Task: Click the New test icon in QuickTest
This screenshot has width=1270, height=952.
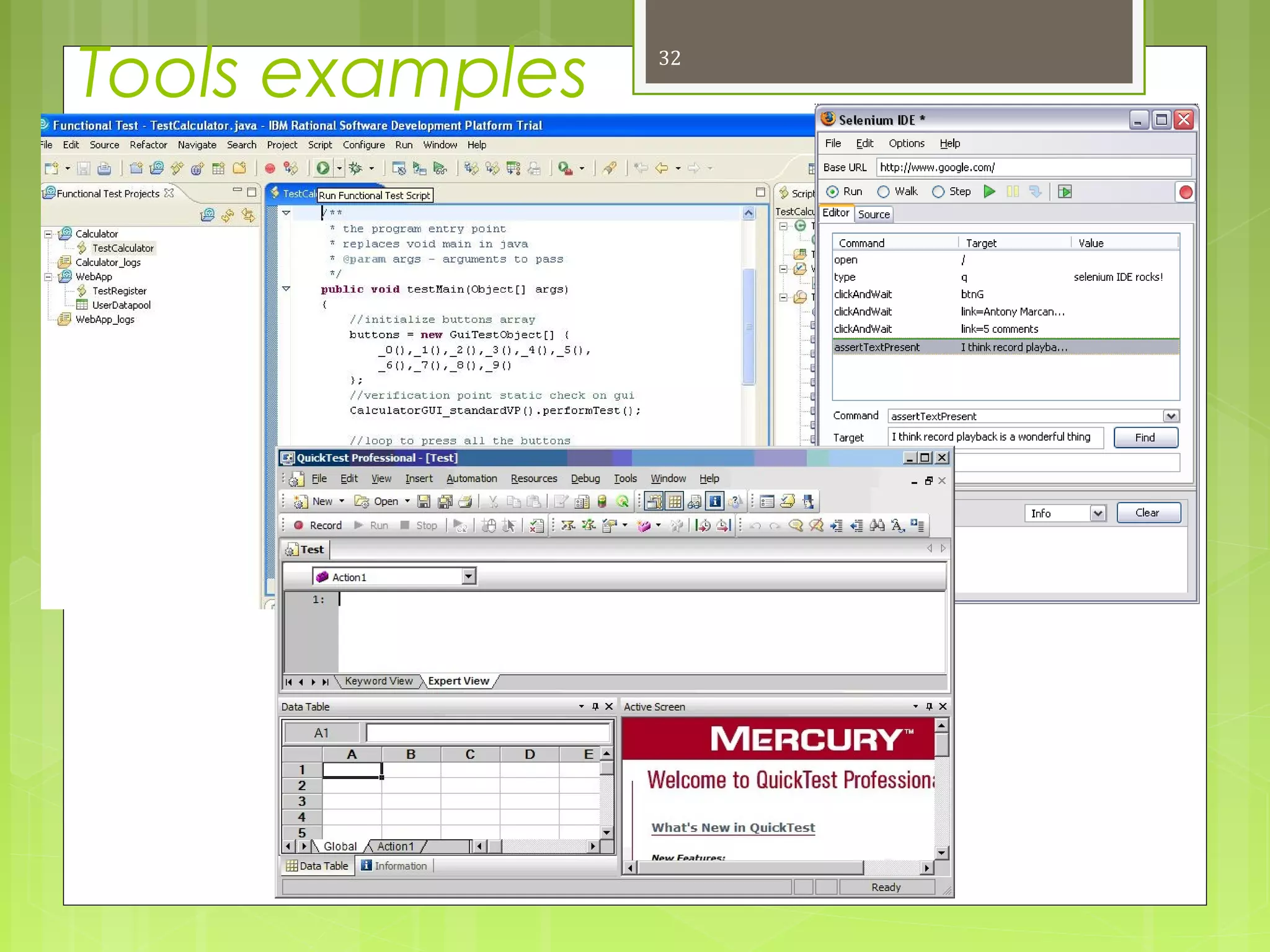Action: pos(301,501)
